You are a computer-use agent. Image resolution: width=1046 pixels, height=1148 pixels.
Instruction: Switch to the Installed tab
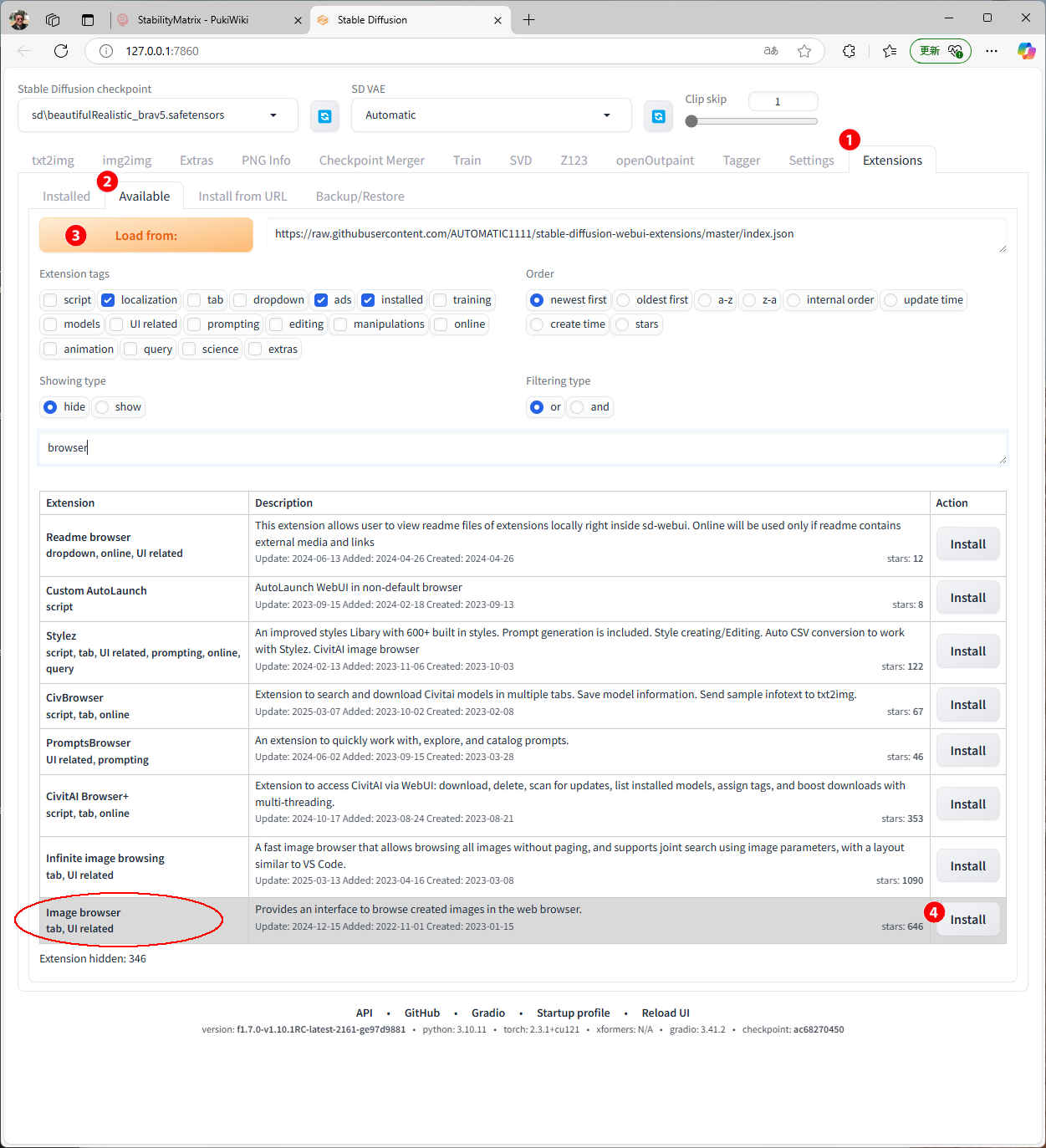click(66, 196)
